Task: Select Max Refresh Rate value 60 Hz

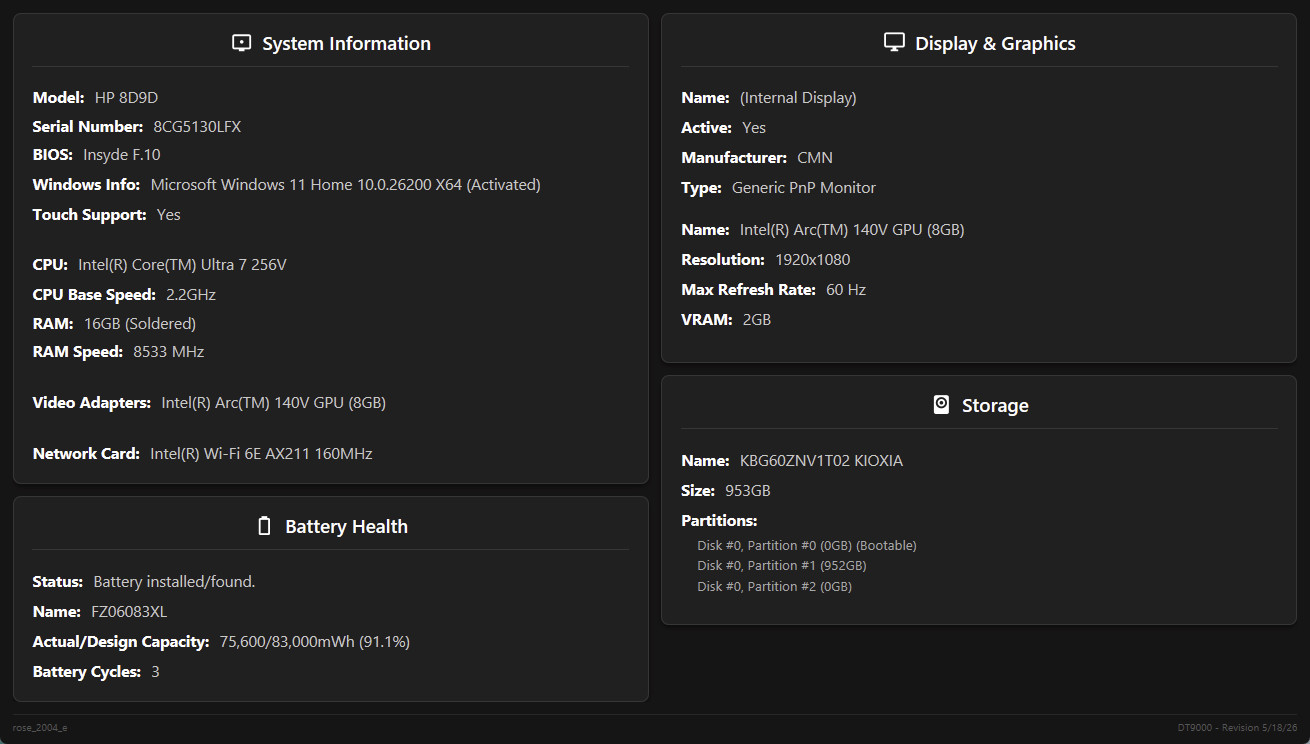Action: tap(846, 290)
